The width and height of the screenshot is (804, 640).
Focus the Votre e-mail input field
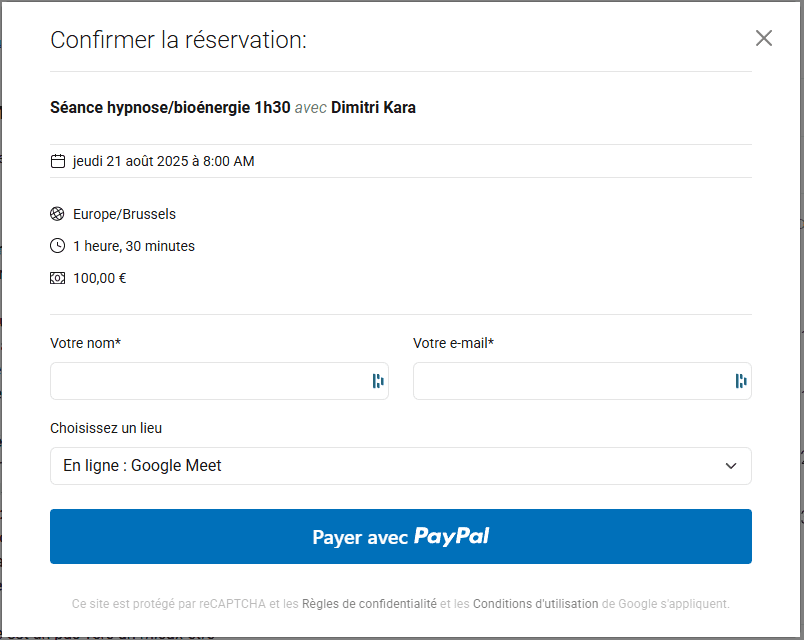[571, 381]
